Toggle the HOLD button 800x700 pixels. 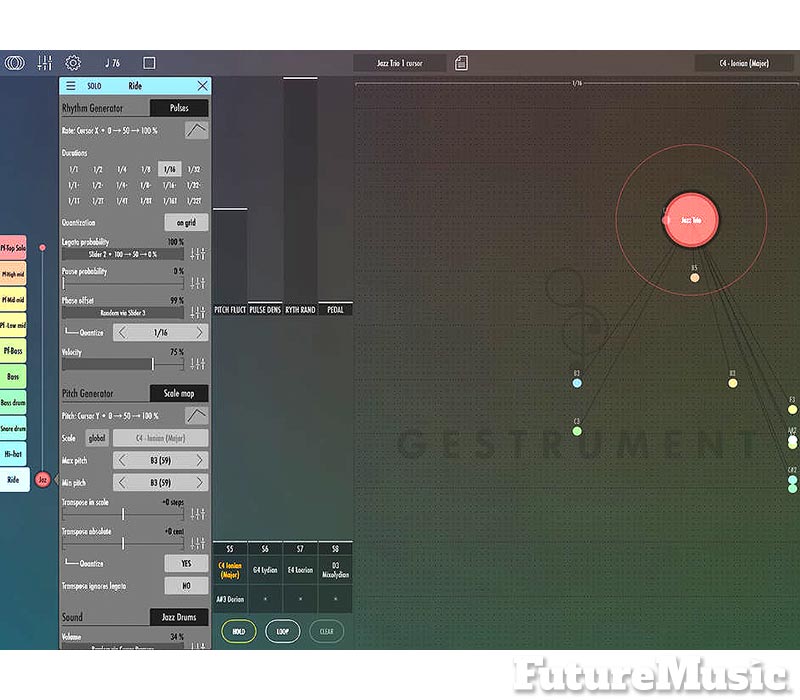pyautogui.click(x=239, y=631)
